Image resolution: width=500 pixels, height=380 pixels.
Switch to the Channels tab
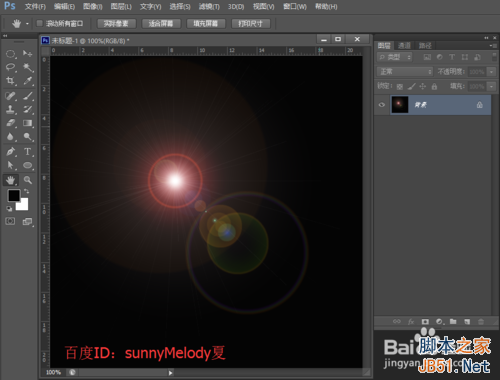point(404,46)
